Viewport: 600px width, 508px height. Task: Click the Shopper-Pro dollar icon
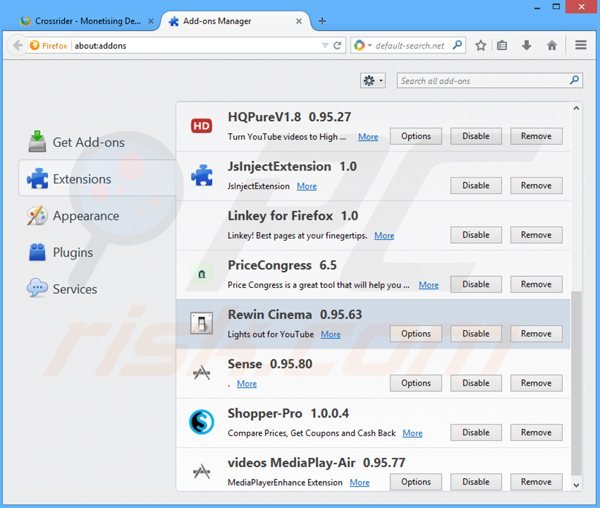pos(202,422)
